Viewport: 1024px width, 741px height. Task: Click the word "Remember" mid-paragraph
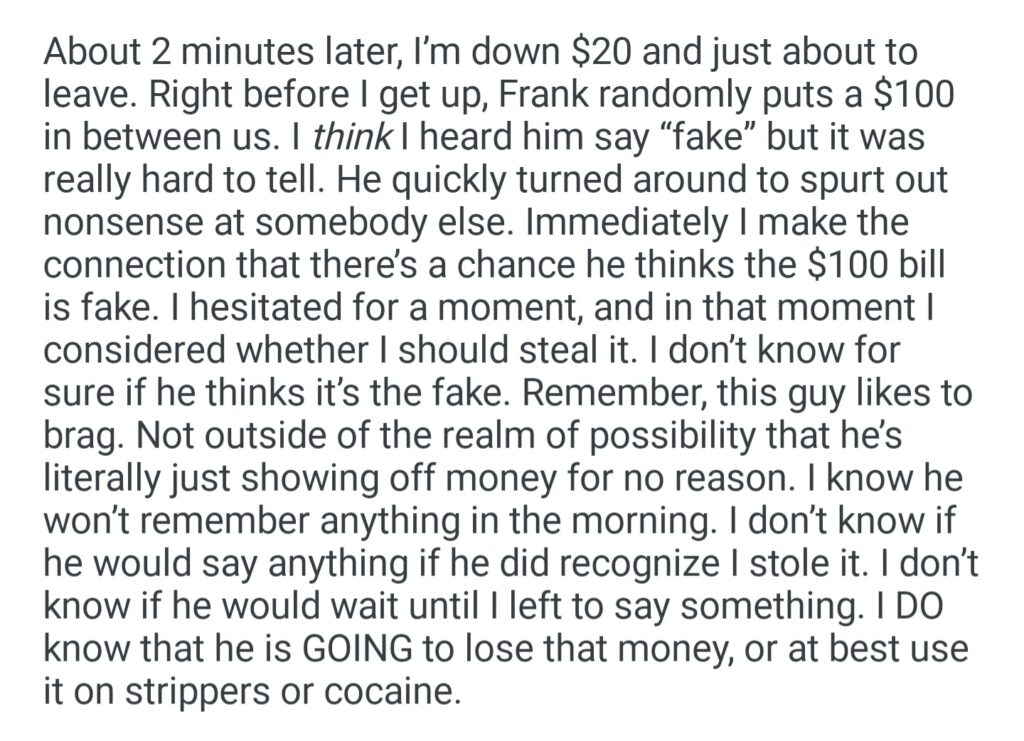pyautogui.click(x=608, y=393)
